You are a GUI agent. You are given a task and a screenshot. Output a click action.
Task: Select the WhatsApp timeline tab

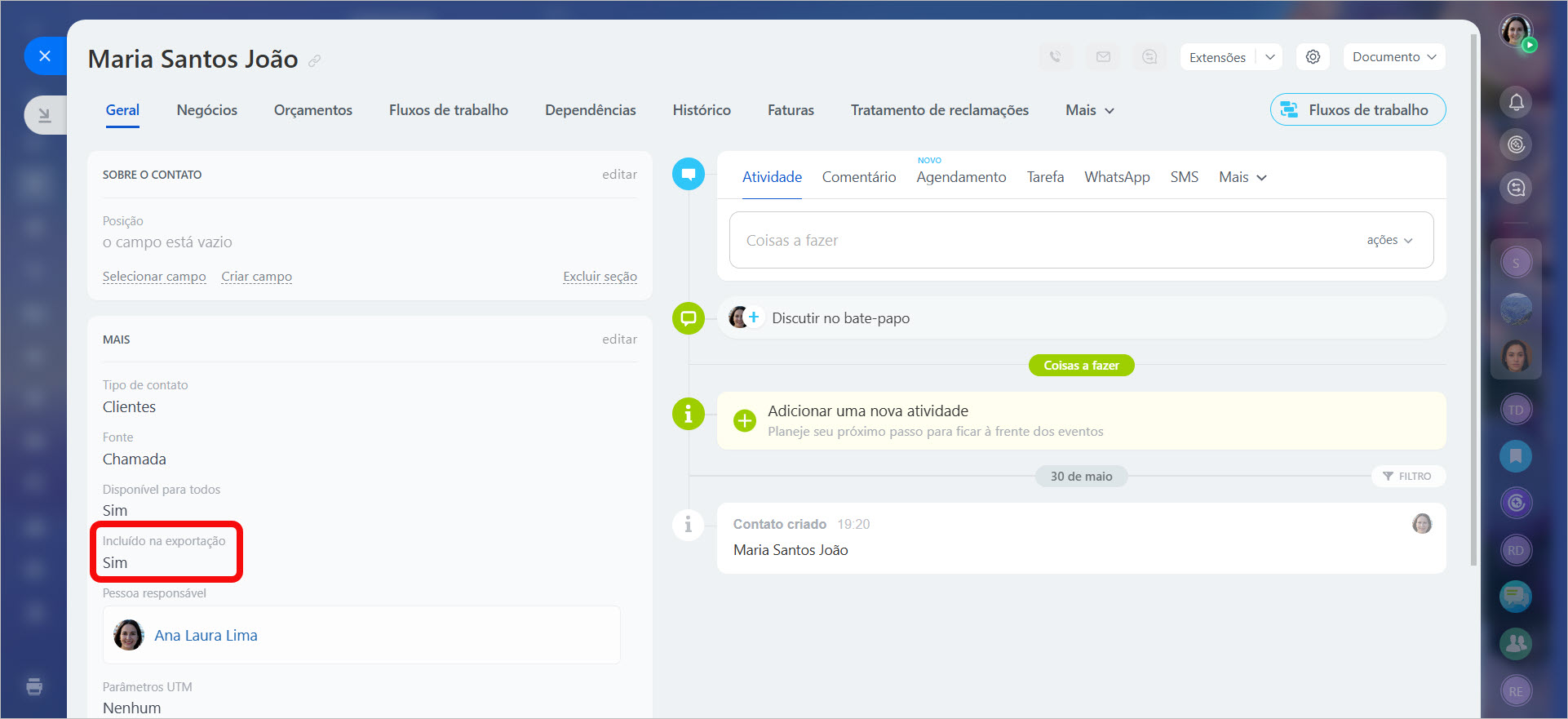pos(1117,177)
